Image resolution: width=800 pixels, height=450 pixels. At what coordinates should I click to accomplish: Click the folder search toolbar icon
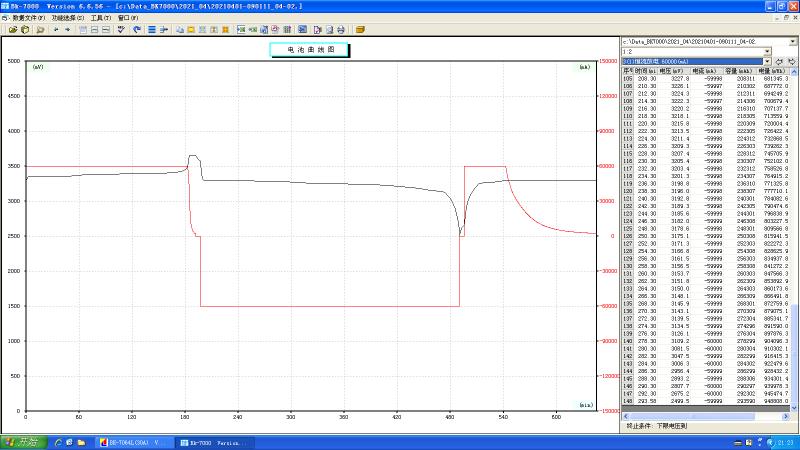click(x=40, y=30)
